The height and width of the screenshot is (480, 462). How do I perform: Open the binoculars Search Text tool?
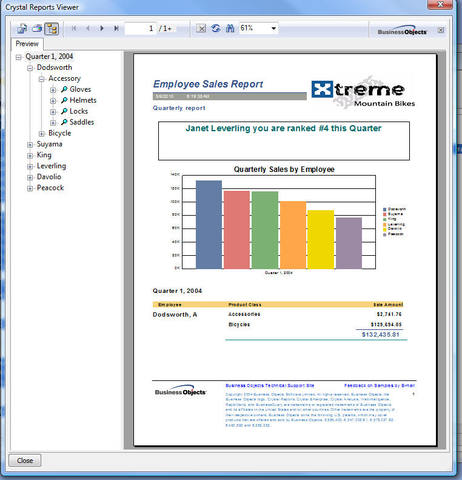(x=230, y=29)
